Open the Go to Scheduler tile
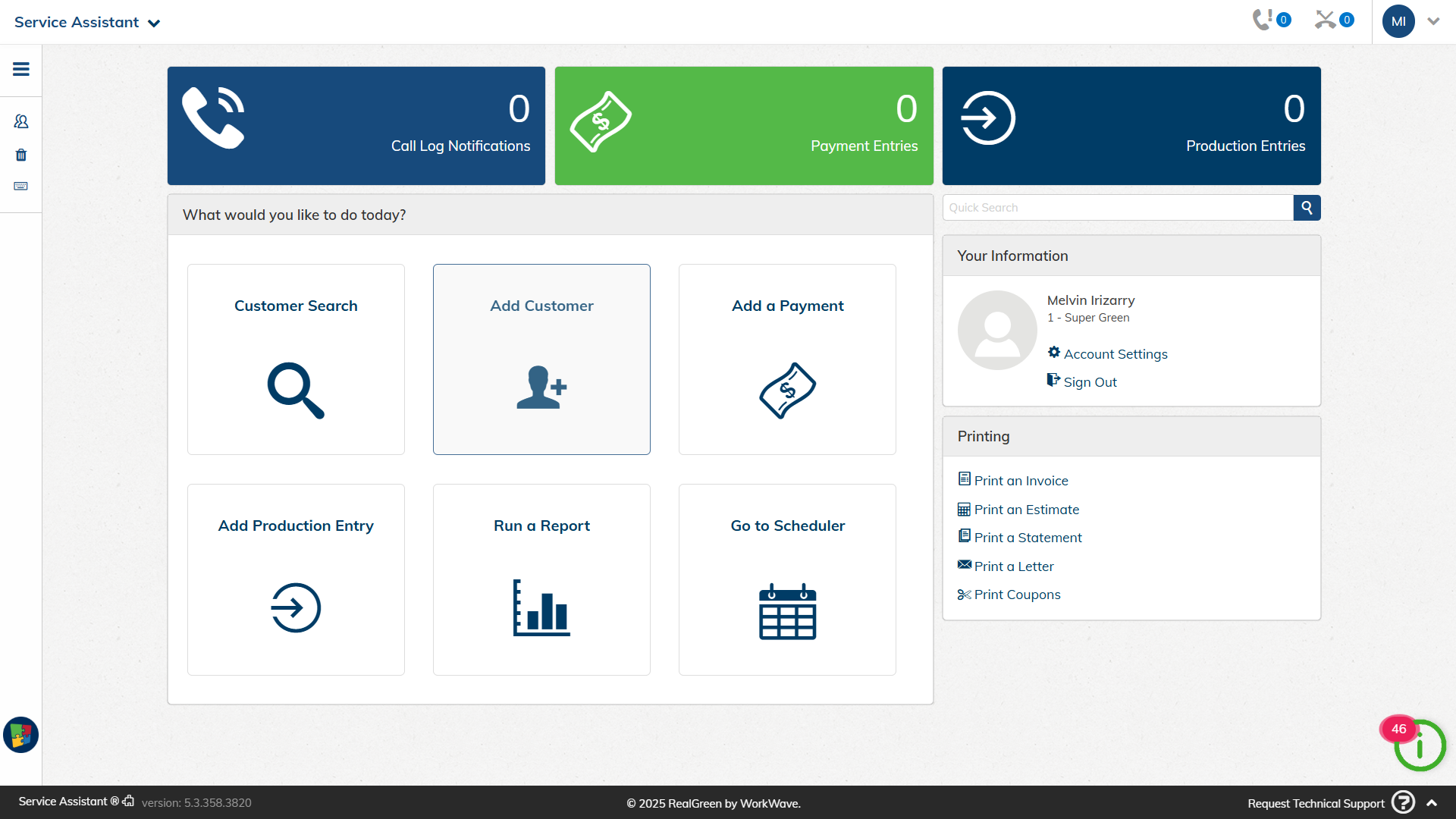Image resolution: width=1456 pixels, height=819 pixels. pyautogui.click(x=787, y=579)
